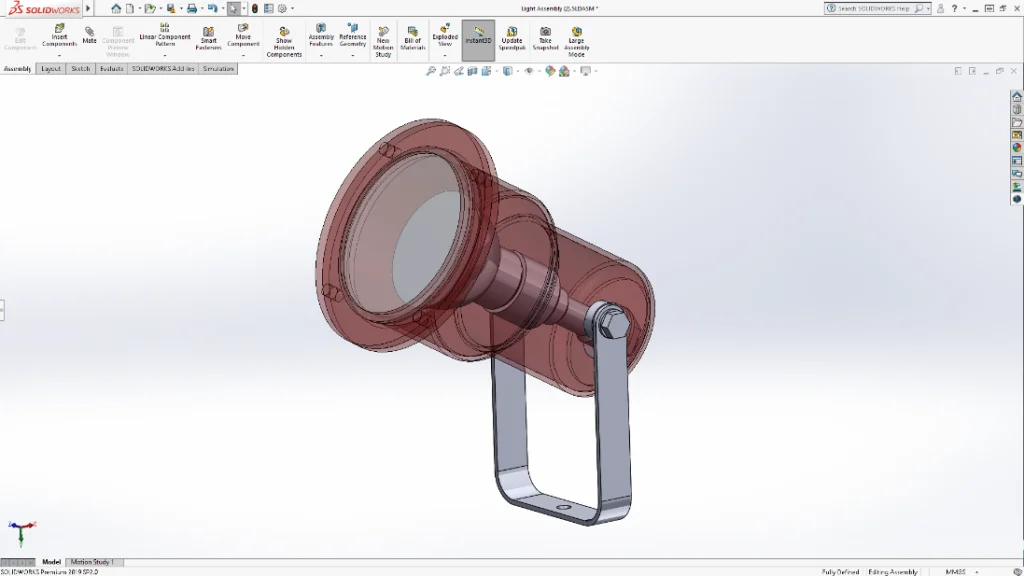1024x576 pixels.
Task: Open New Motion Study
Action: tap(383, 41)
